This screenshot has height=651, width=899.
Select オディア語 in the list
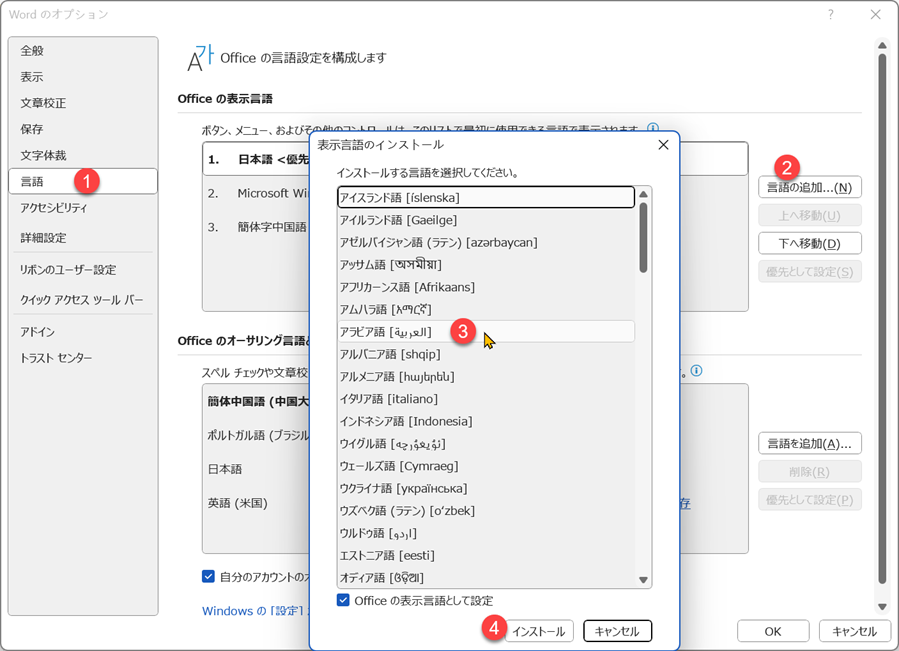pos(486,578)
